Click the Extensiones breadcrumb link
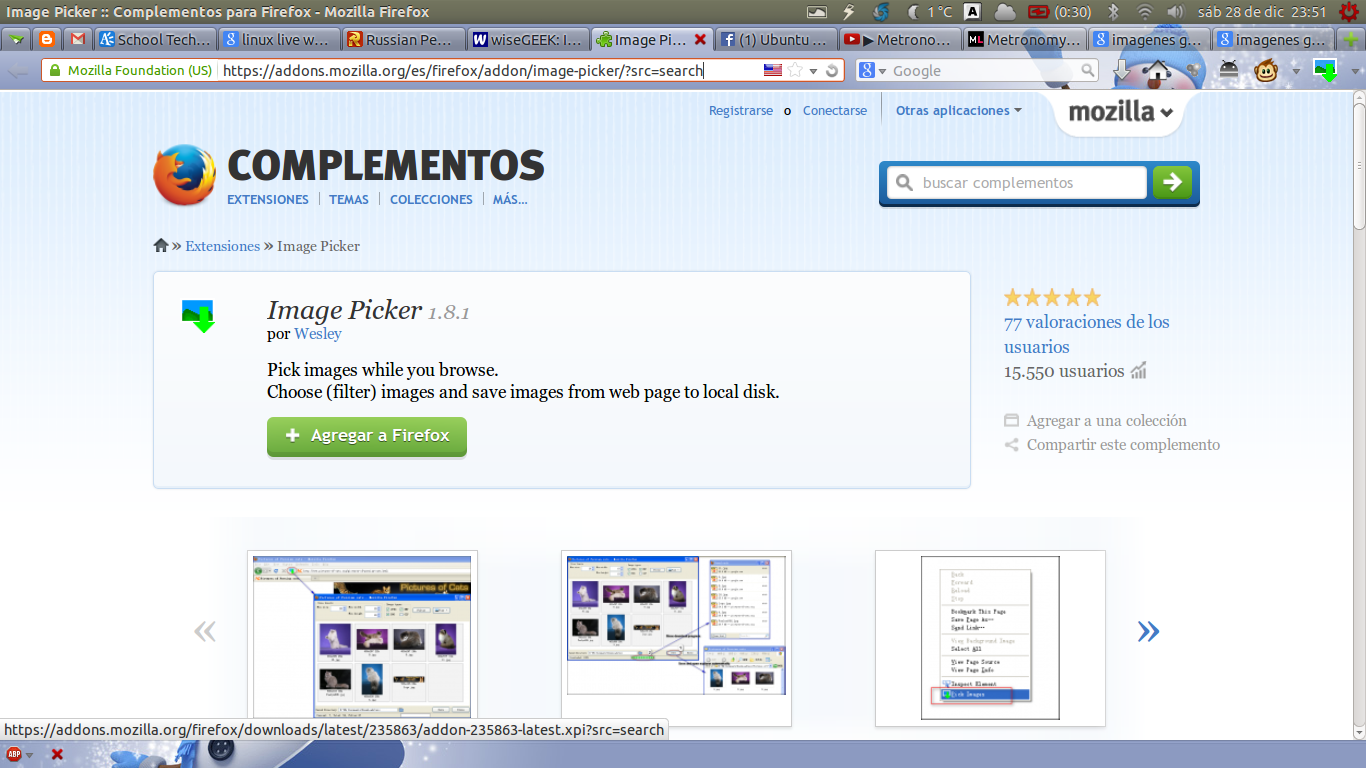Viewport: 1366px width, 768px height. 222,246
